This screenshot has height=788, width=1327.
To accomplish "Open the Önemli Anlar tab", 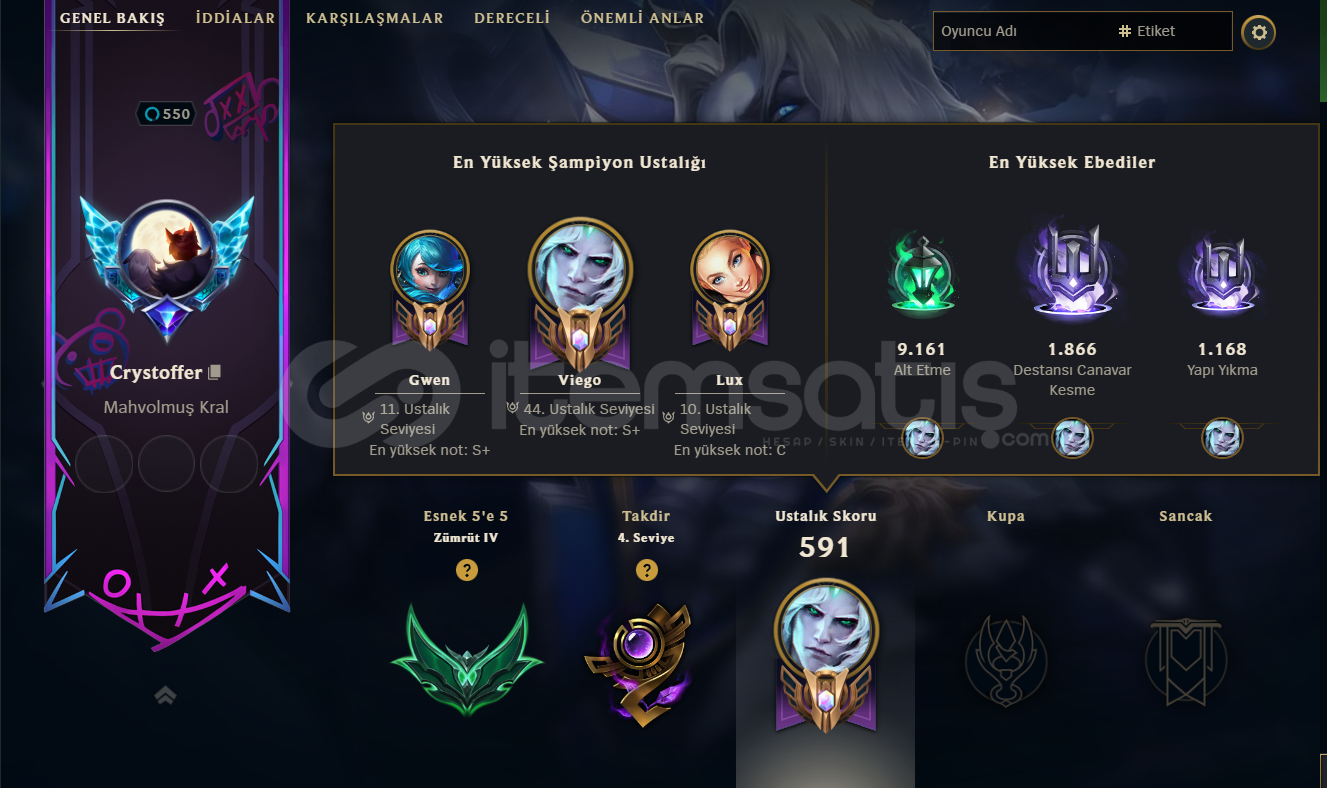I will click(642, 18).
